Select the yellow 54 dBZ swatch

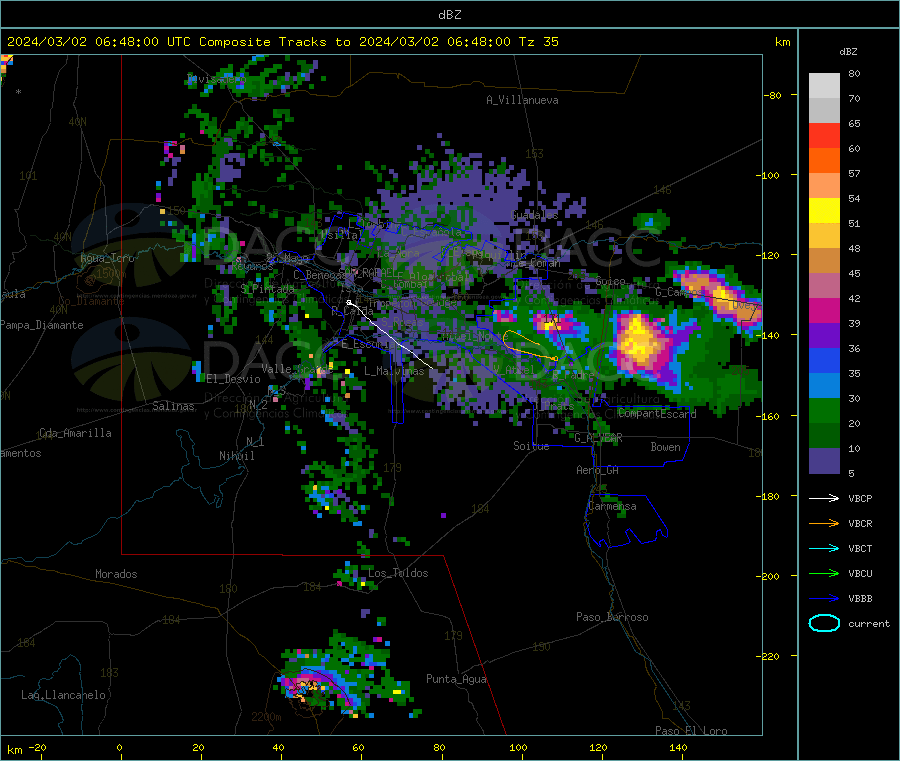(x=824, y=211)
